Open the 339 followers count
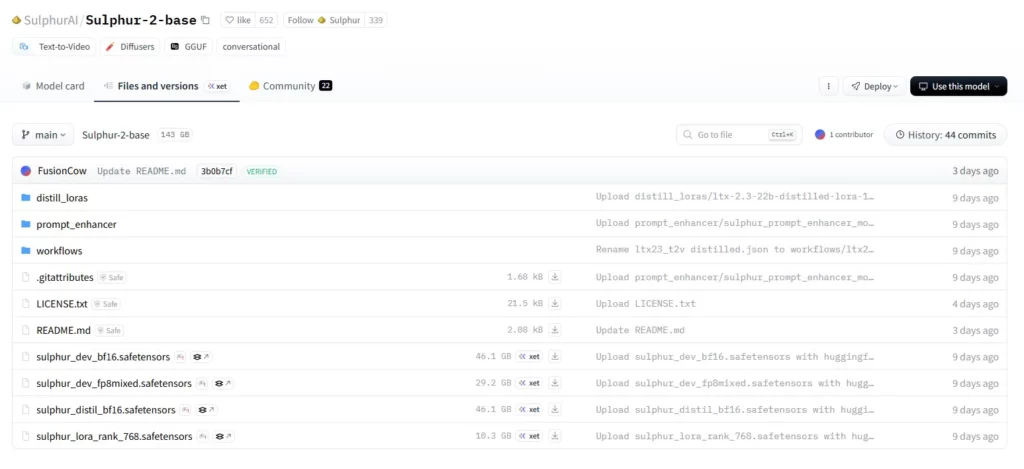This screenshot has height=469, width=1024. [x=375, y=20]
